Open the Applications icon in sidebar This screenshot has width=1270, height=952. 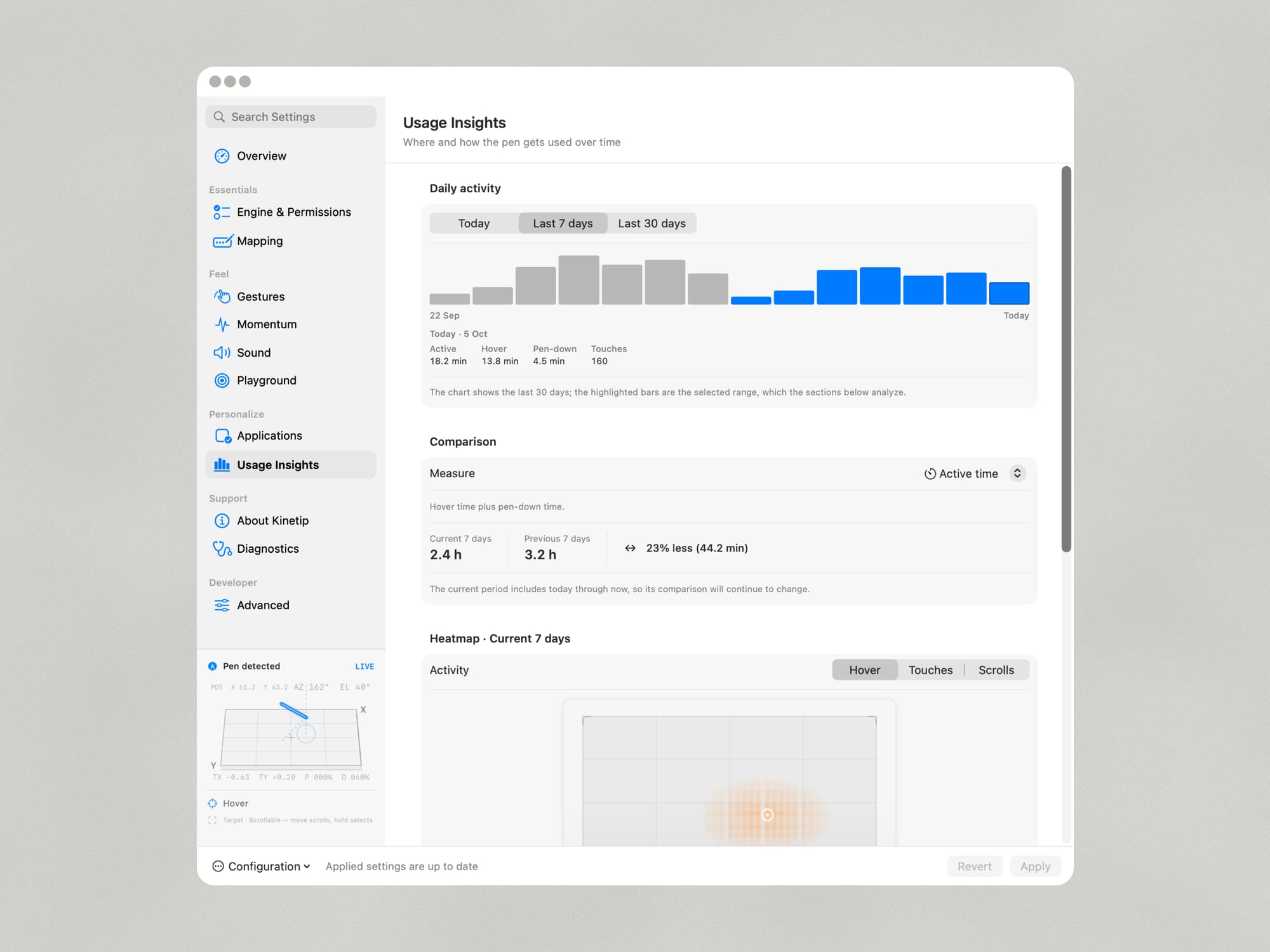[223, 436]
